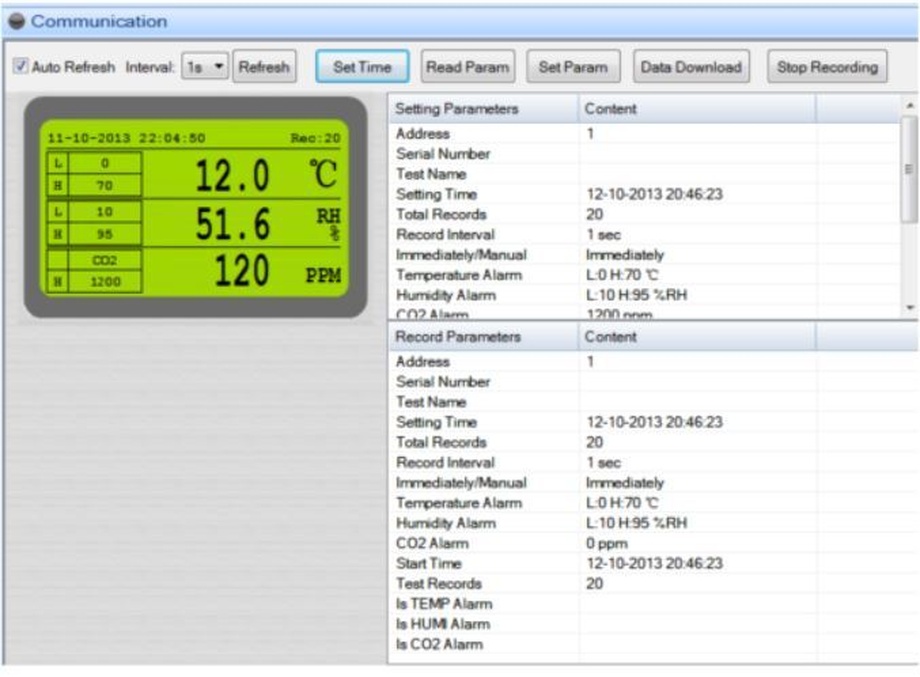Viewport: 920px width, 677px height.
Task: Click the Setting Parameters scrollbar thumb
Action: coord(909,169)
